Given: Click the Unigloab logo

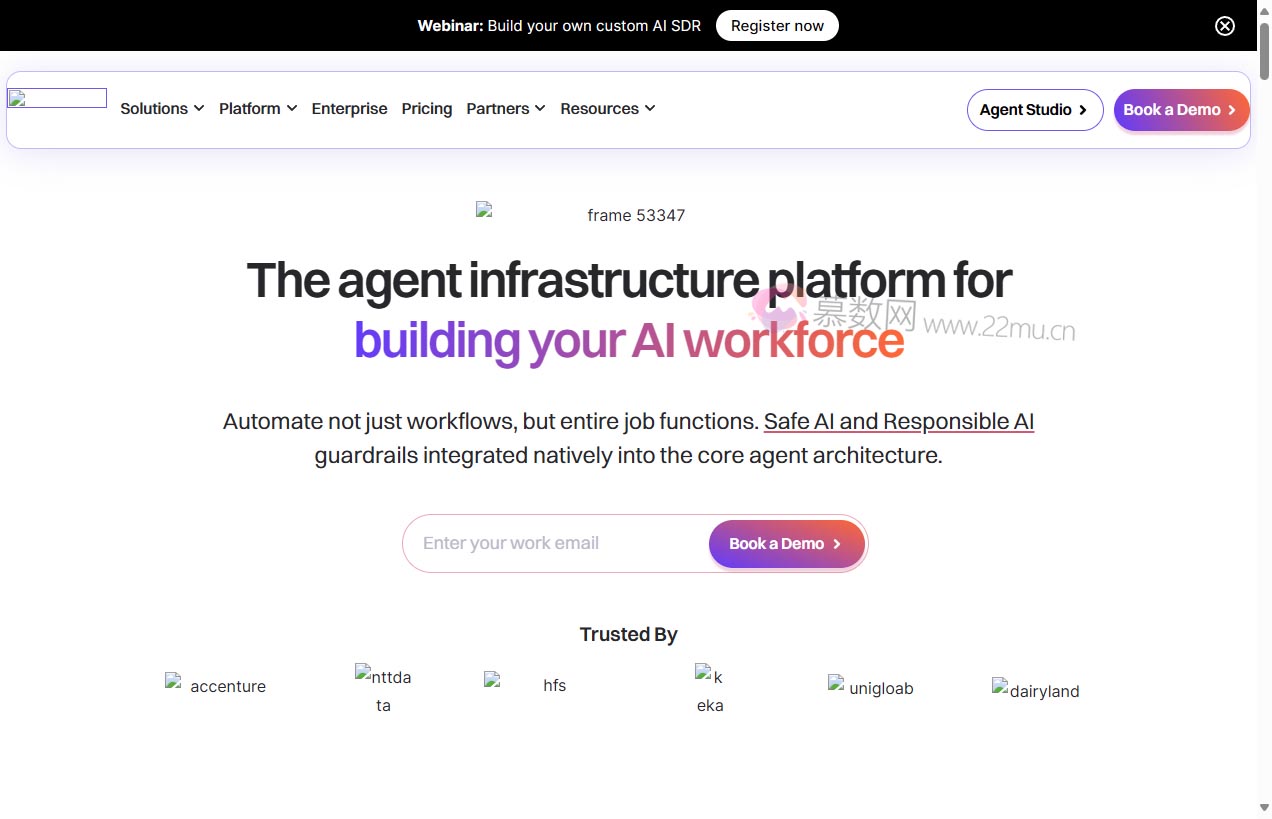Looking at the screenshot, I should click(x=871, y=688).
